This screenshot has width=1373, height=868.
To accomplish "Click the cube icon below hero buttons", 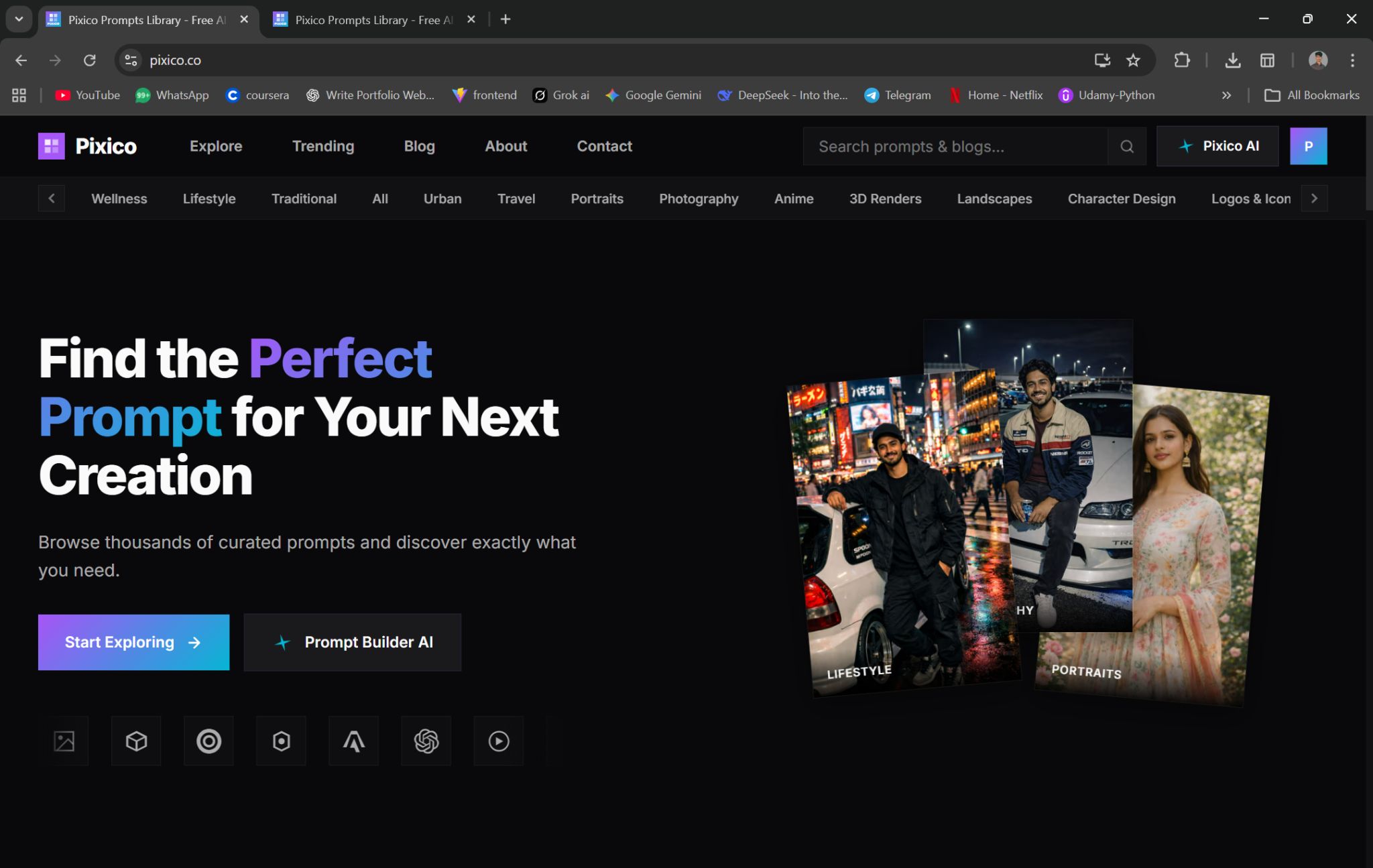I will [136, 741].
